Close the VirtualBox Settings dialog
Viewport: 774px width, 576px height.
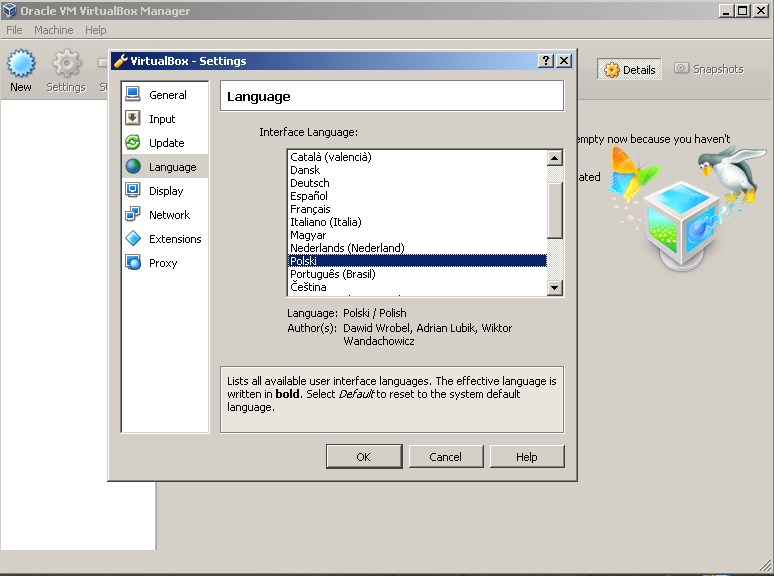point(564,61)
